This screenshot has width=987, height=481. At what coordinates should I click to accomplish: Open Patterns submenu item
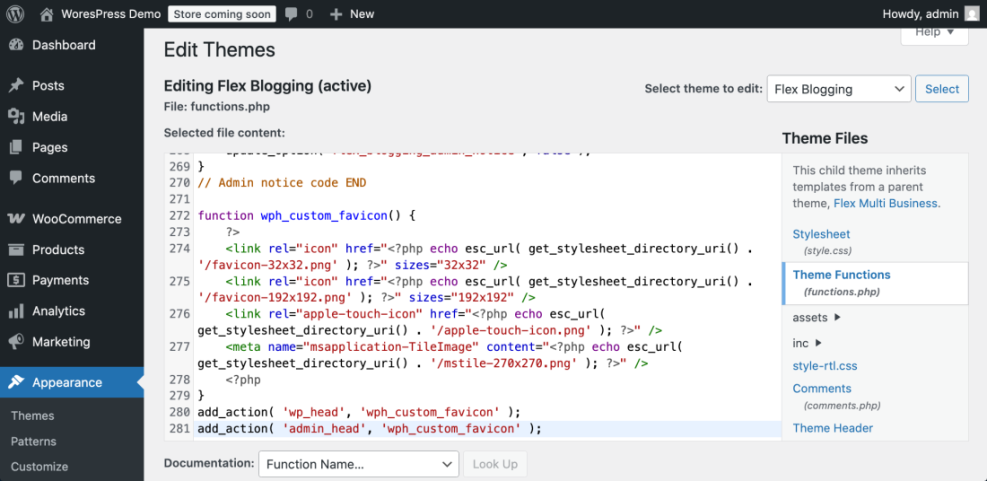tap(33, 441)
